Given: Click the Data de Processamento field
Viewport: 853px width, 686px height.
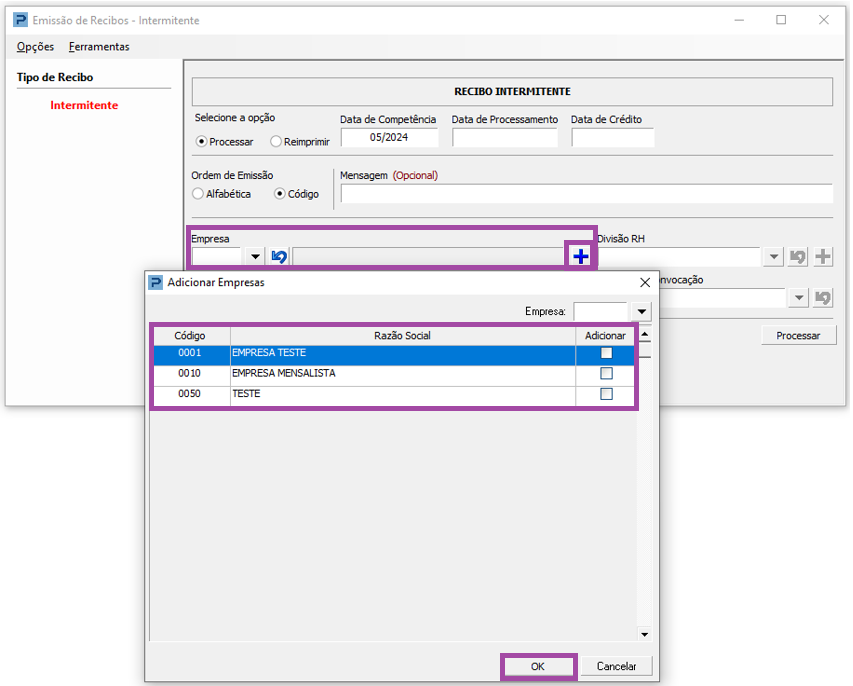Looking at the screenshot, I should click(505, 138).
